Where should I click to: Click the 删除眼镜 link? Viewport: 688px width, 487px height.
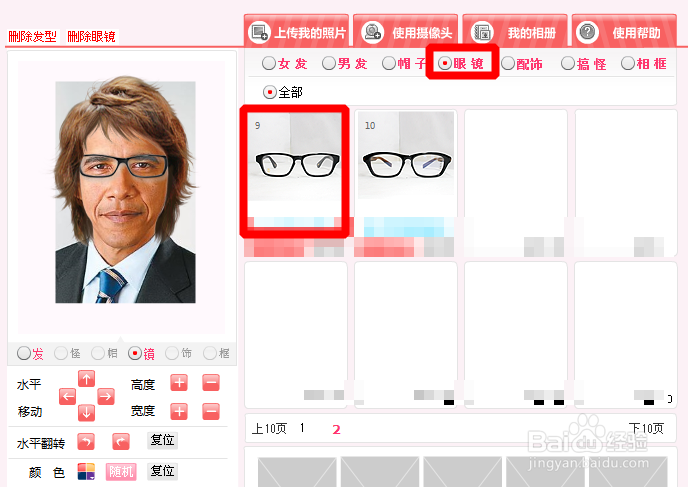pyautogui.click(x=91, y=36)
